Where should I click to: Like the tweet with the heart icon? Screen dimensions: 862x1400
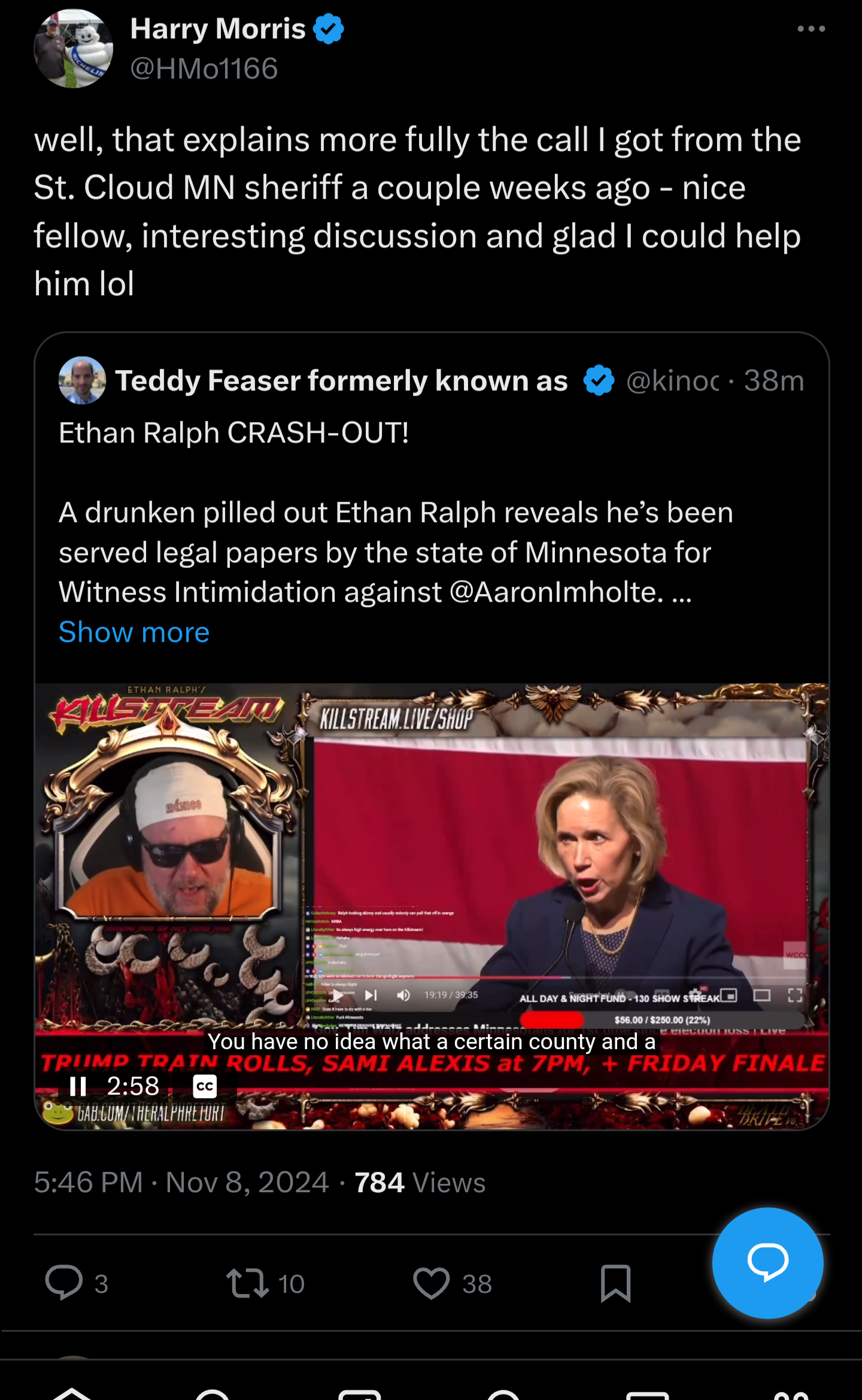[x=431, y=1283]
